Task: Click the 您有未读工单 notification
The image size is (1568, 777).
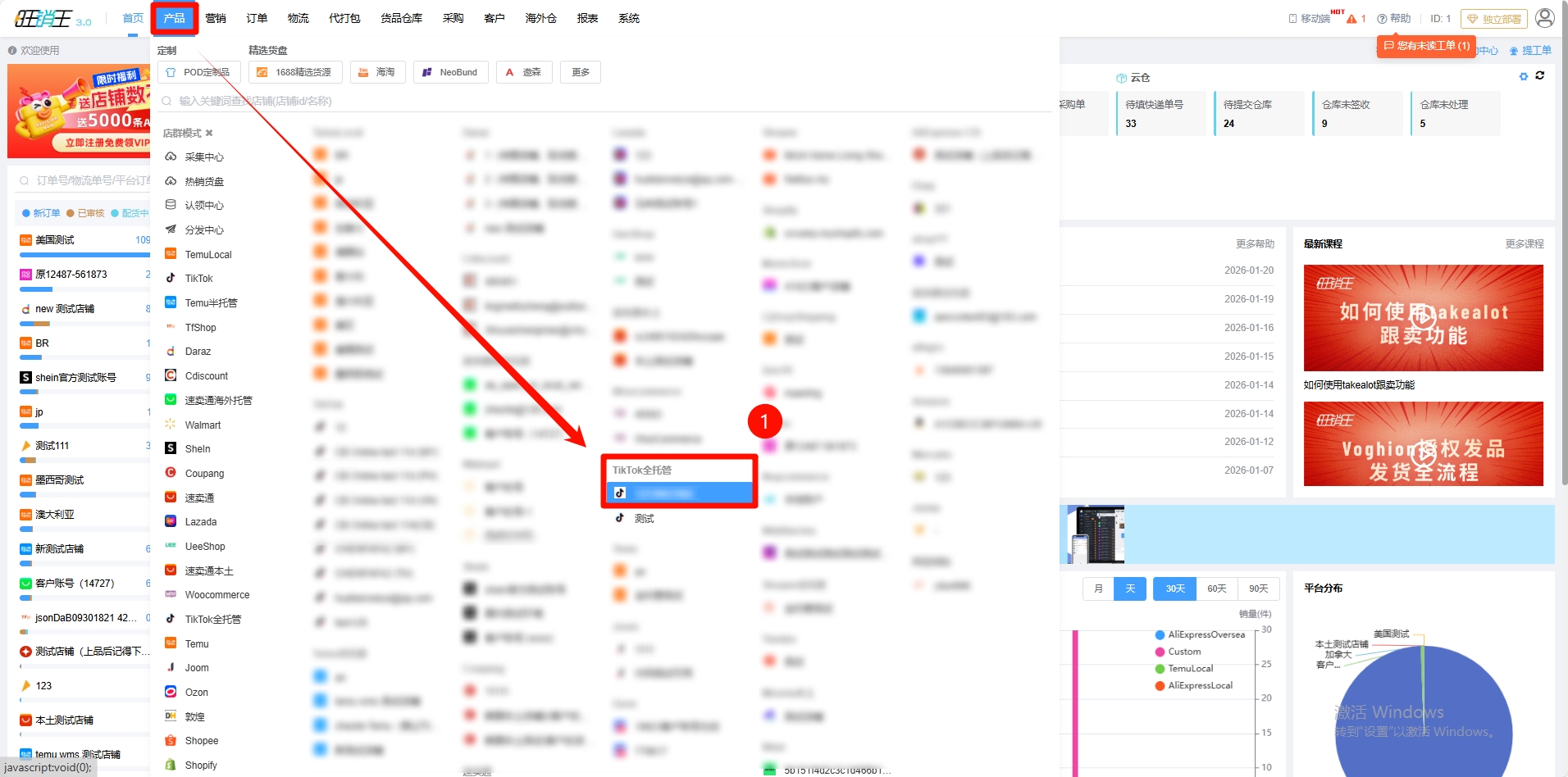Action: 1426,46
